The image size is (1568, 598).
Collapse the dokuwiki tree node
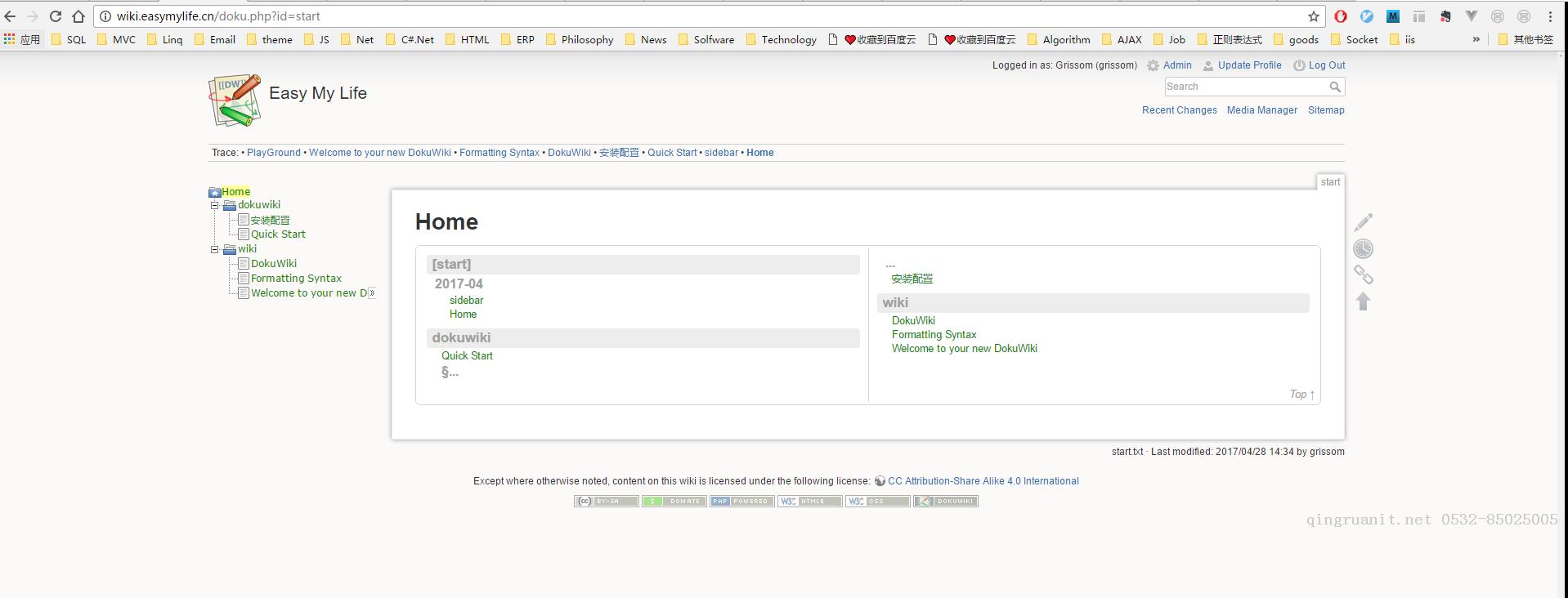[x=215, y=205]
